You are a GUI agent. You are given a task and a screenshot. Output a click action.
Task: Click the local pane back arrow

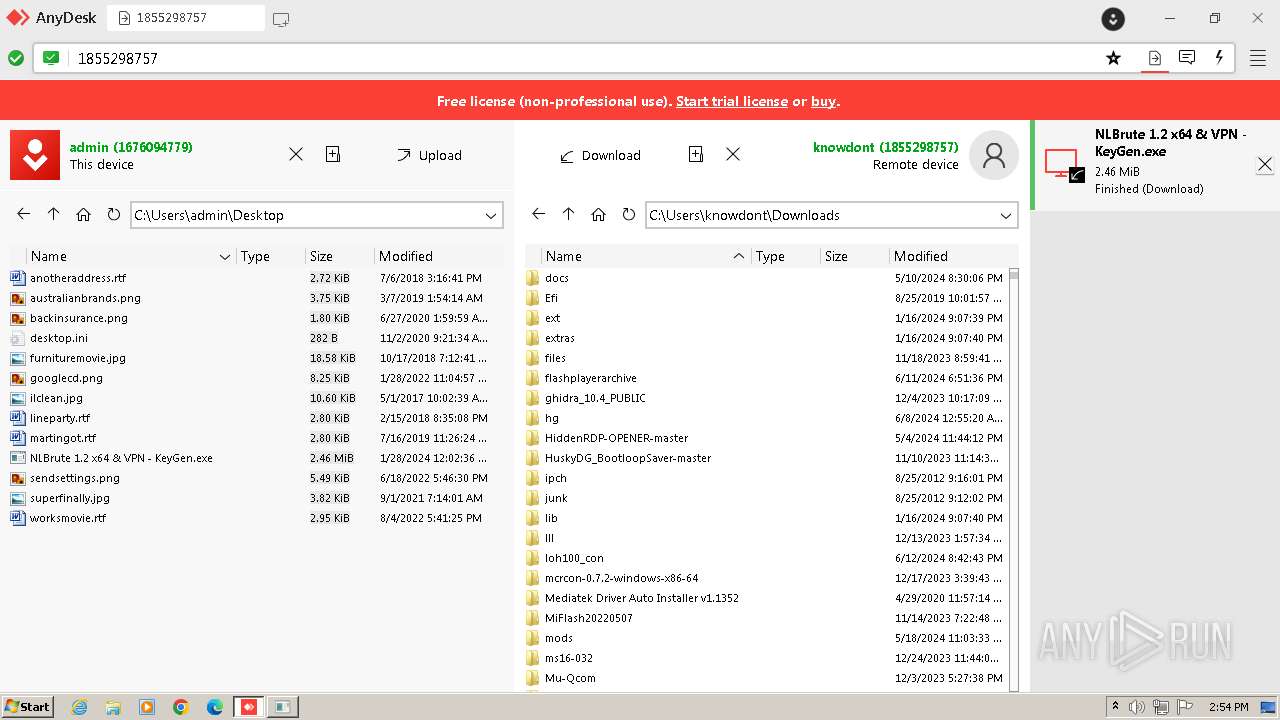(x=24, y=214)
